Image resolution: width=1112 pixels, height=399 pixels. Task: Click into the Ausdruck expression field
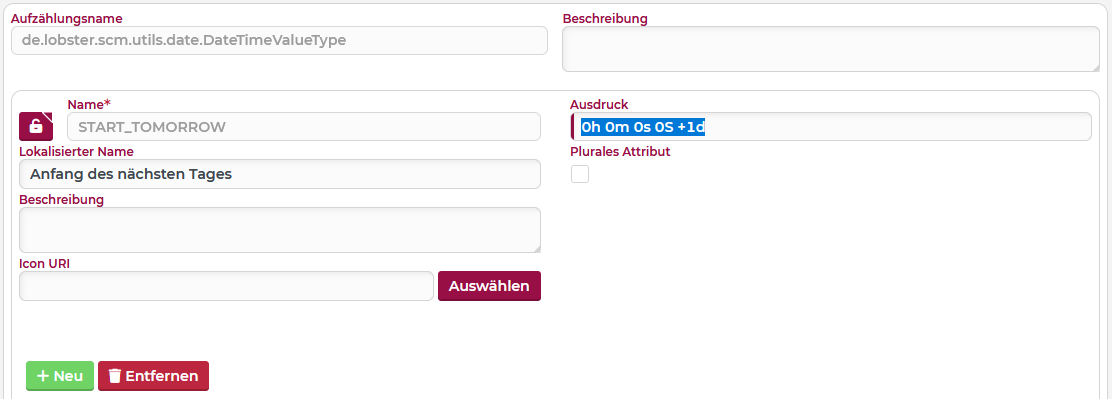point(831,127)
